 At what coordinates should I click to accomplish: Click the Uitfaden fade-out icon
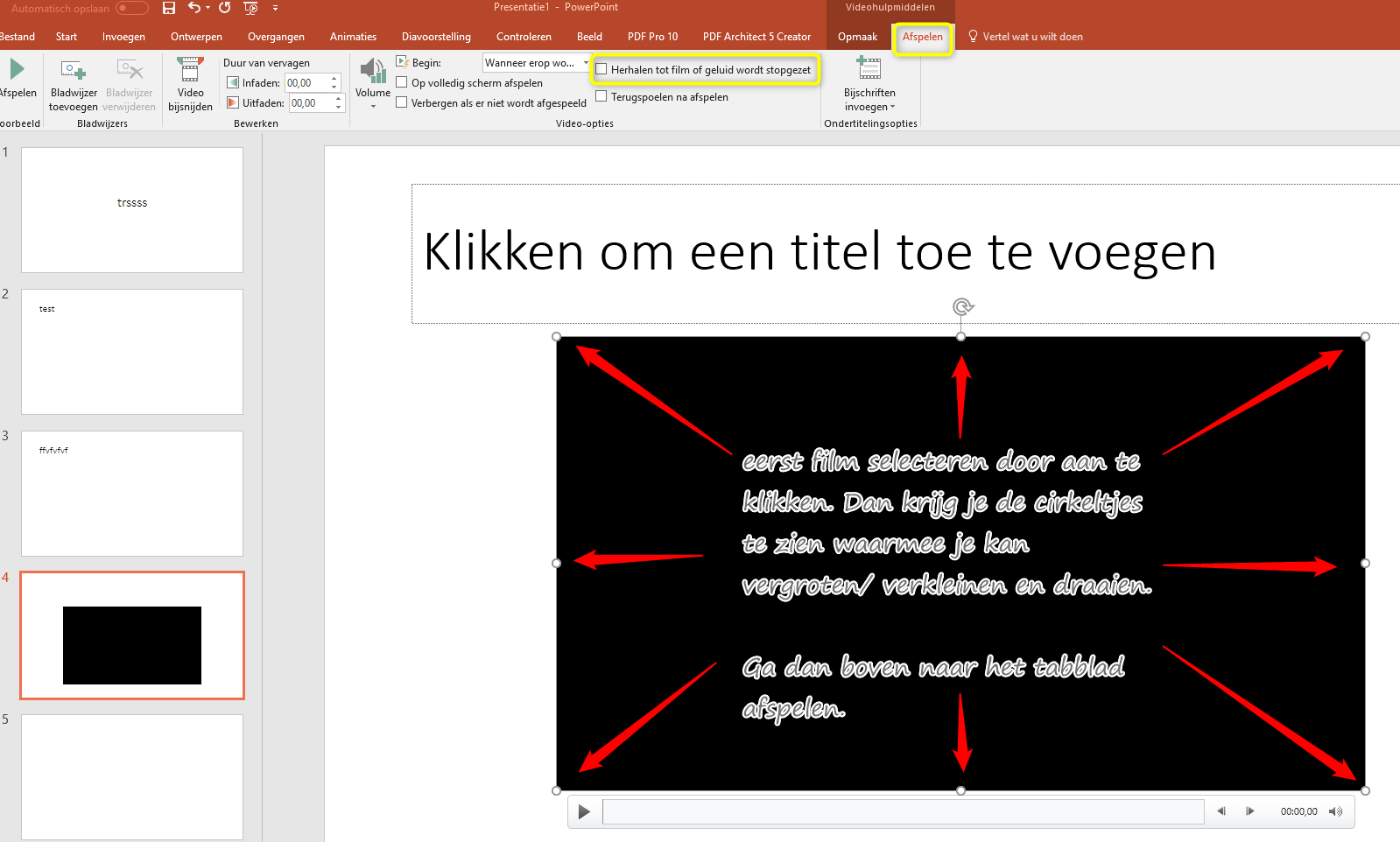tap(233, 102)
